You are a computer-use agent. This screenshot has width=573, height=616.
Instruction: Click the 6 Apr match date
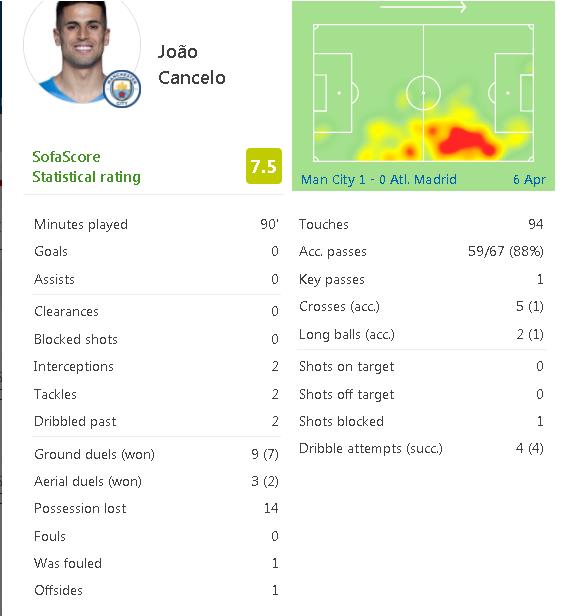(529, 180)
